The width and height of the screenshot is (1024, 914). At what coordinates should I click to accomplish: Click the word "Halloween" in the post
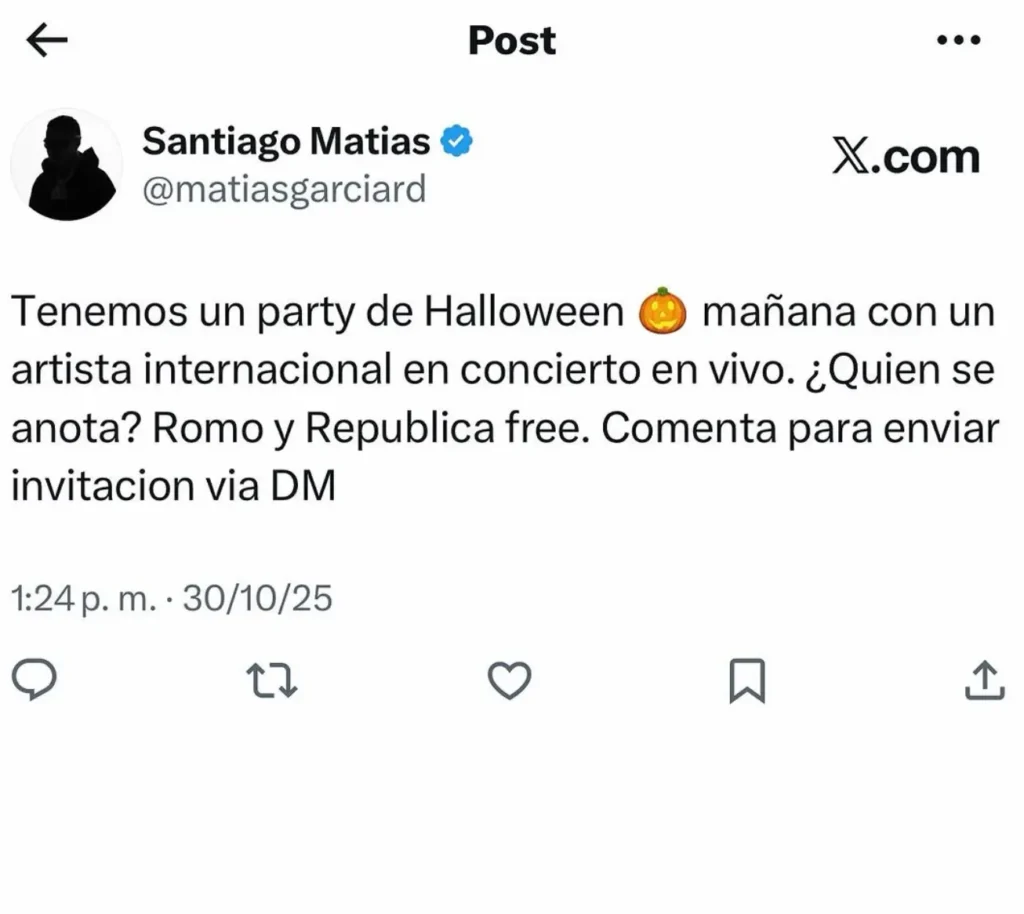(524, 313)
